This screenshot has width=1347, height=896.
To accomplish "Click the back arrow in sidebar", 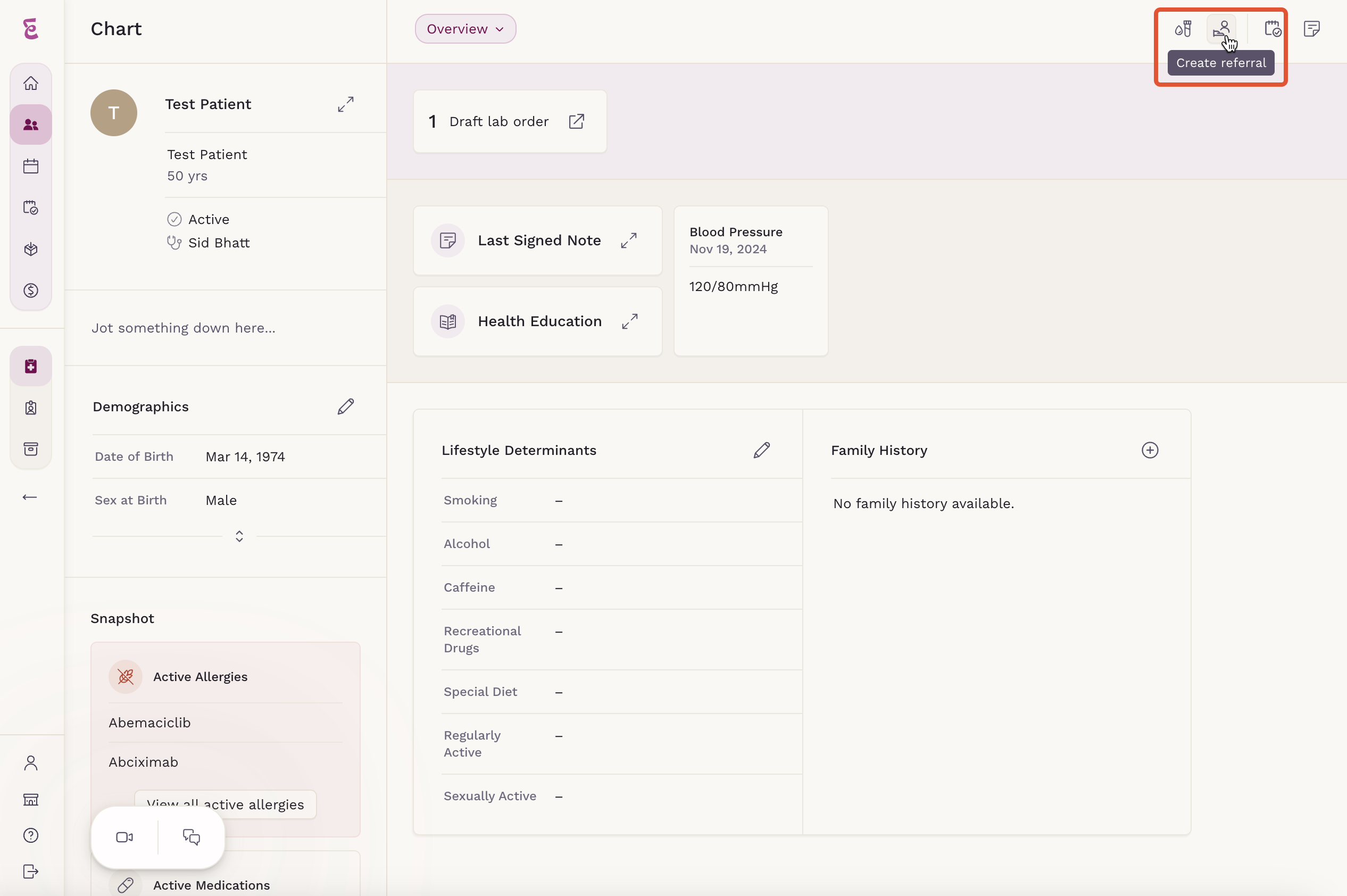I will pos(30,497).
